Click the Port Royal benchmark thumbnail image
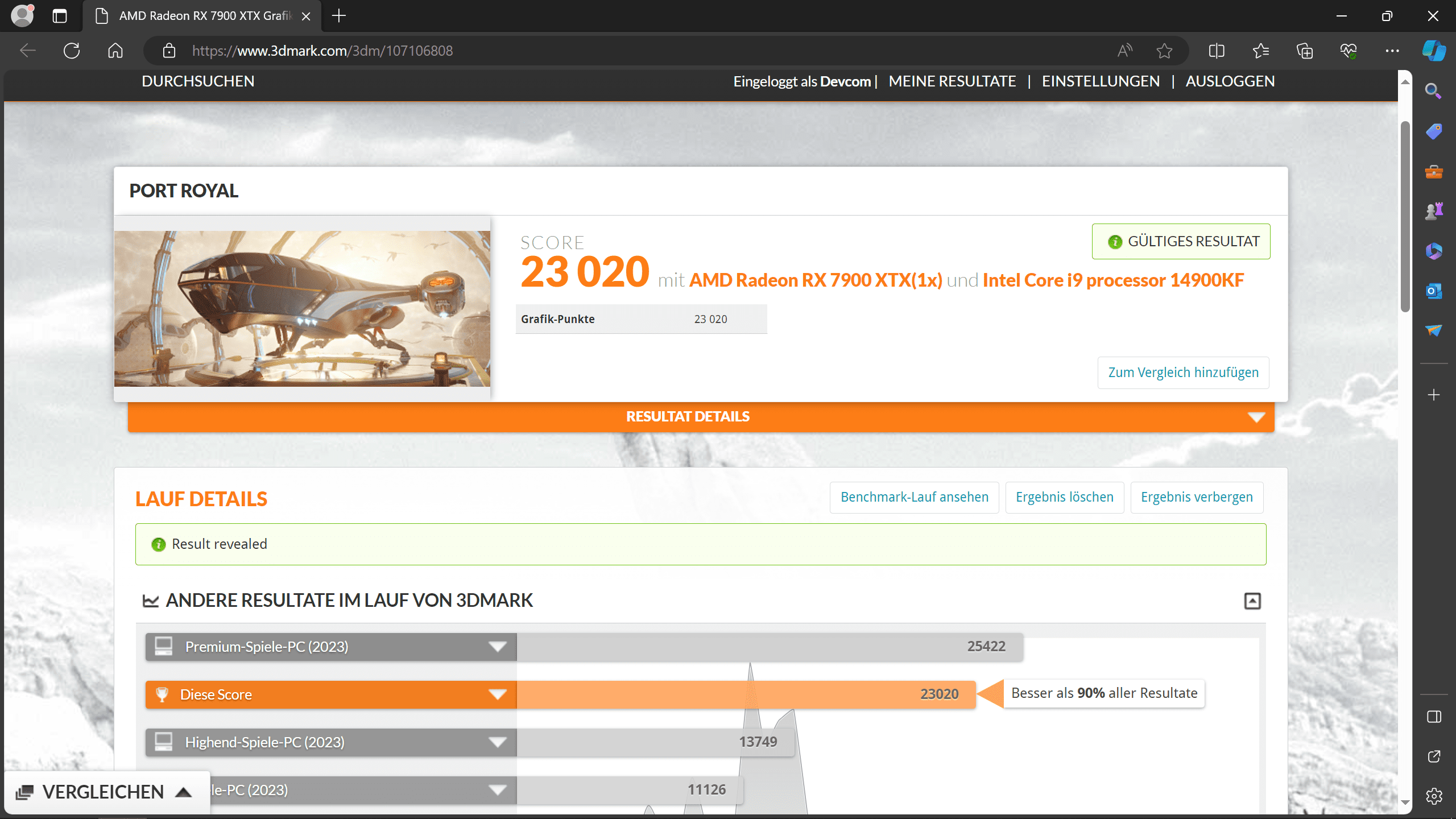 [302, 308]
